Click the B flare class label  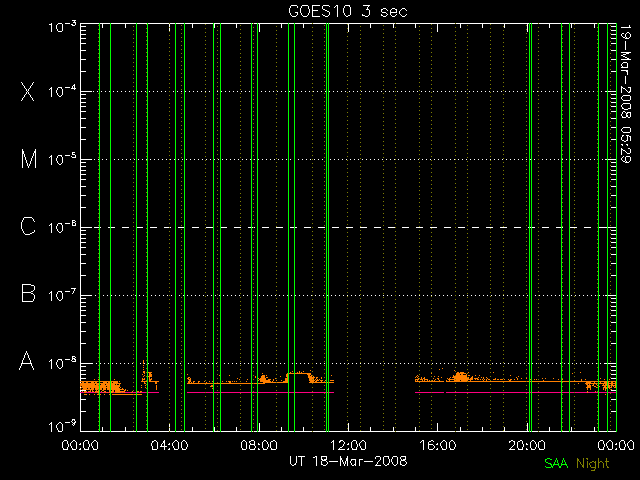coord(28,293)
